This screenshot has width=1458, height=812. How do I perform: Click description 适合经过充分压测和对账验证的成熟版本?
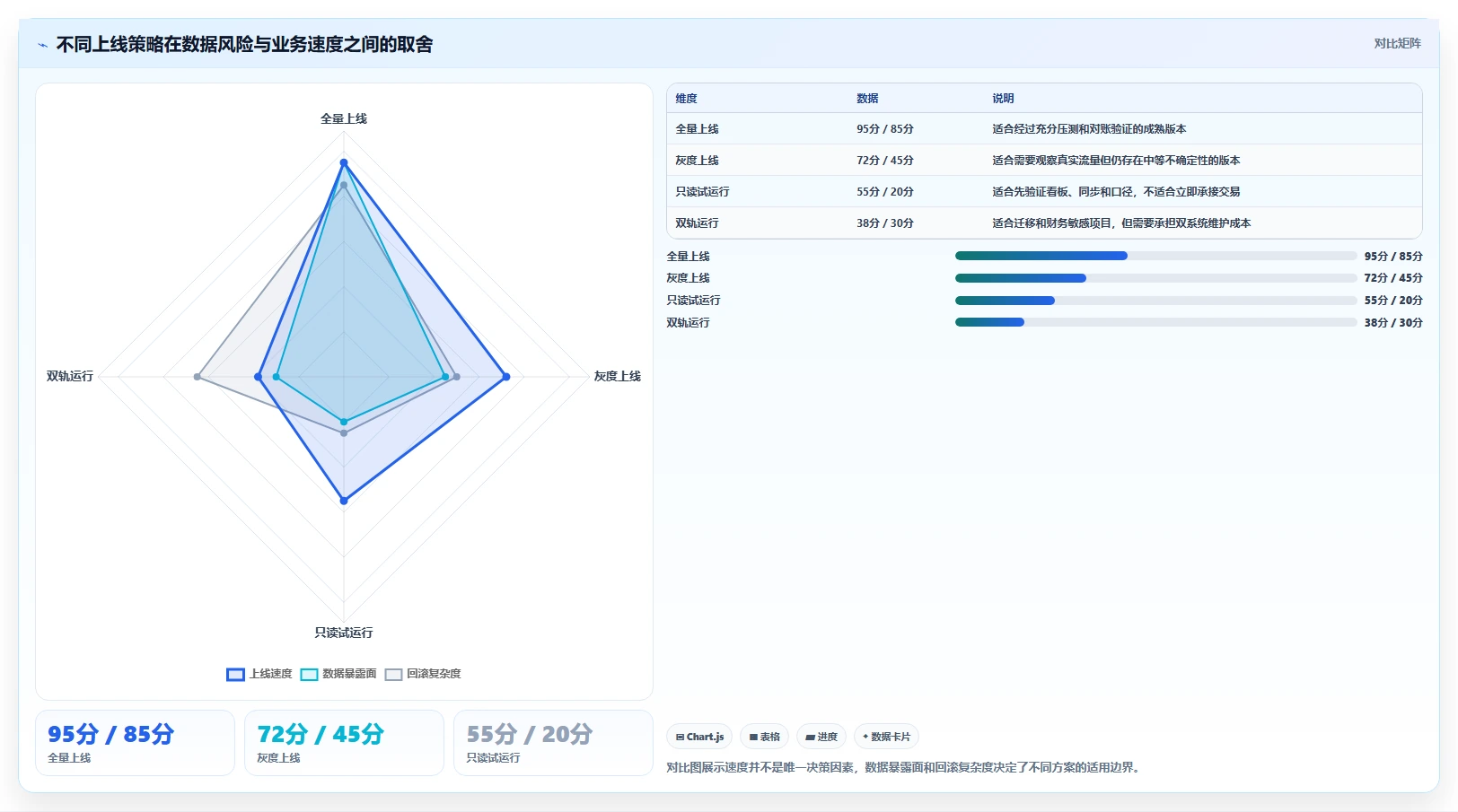(1089, 129)
